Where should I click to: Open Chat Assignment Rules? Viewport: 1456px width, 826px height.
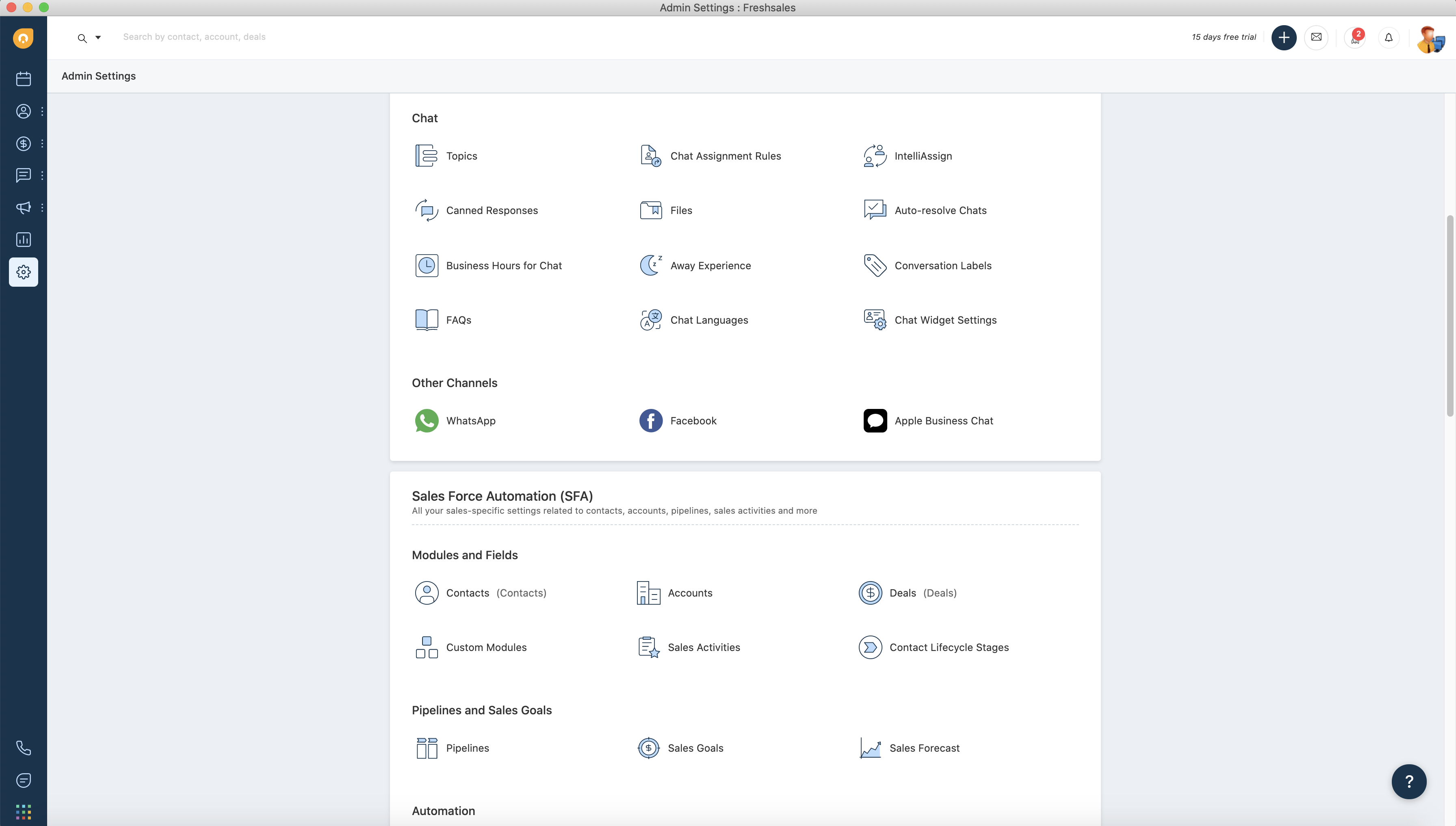pyautogui.click(x=710, y=156)
